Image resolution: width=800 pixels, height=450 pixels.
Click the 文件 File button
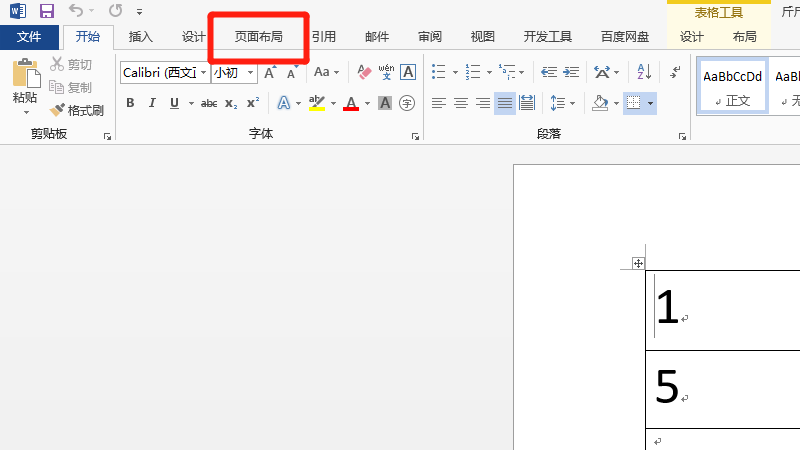pyautogui.click(x=30, y=37)
